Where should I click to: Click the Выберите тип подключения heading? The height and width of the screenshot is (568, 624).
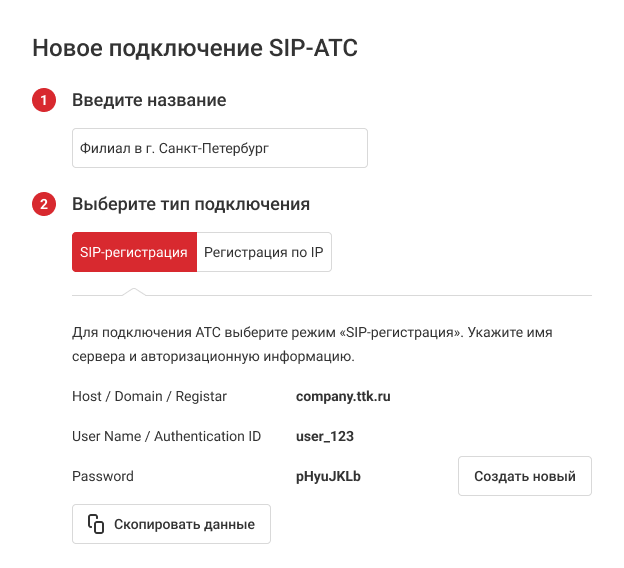click(x=191, y=204)
